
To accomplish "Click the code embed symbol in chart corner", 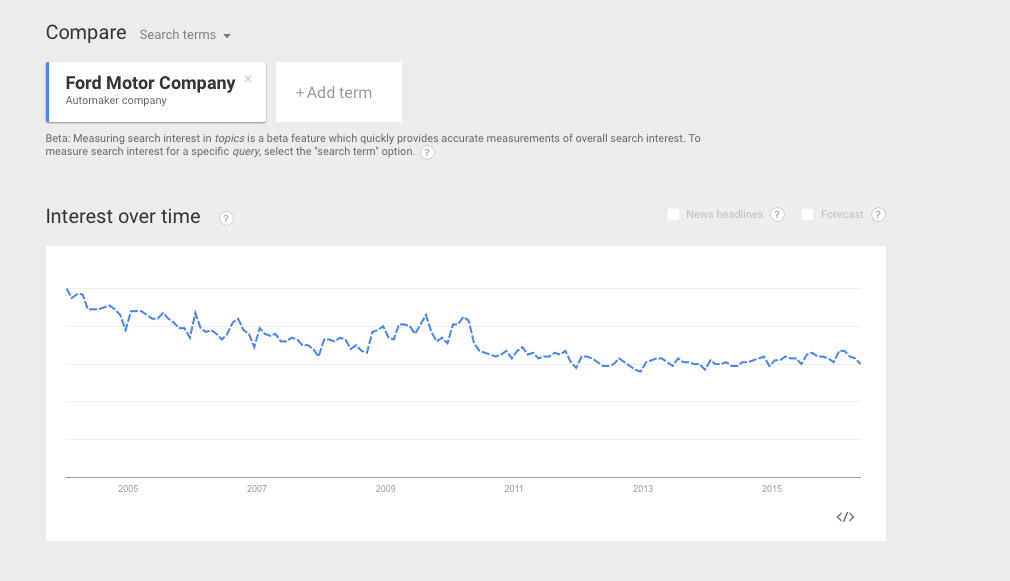I will (x=845, y=517).
